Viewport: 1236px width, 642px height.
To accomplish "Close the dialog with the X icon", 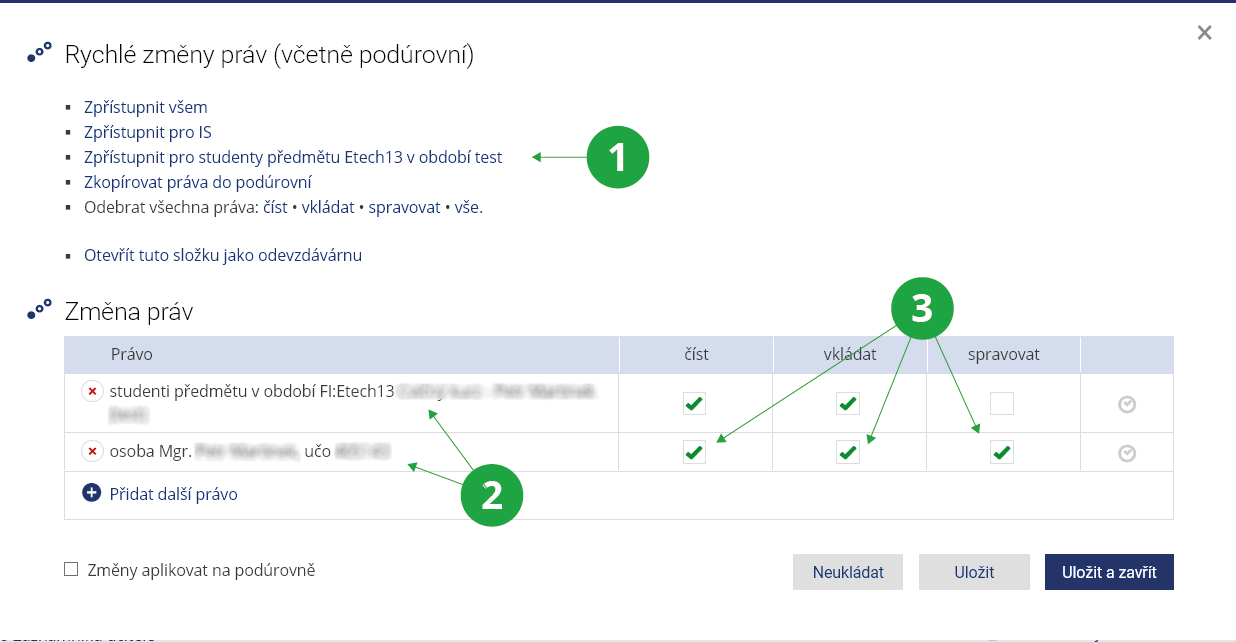I will [1204, 33].
